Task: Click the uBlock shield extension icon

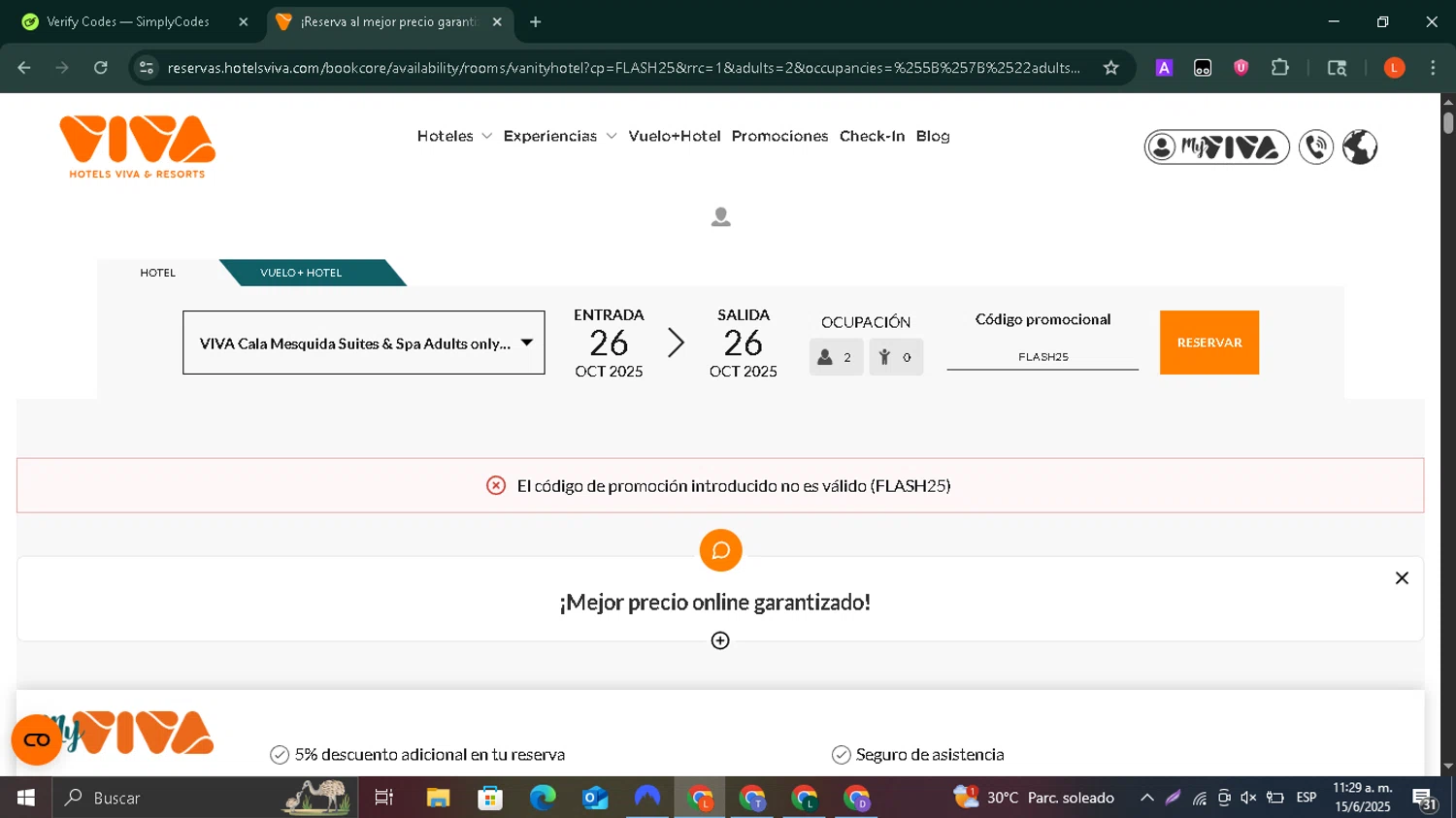Action: (x=1241, y=68)
